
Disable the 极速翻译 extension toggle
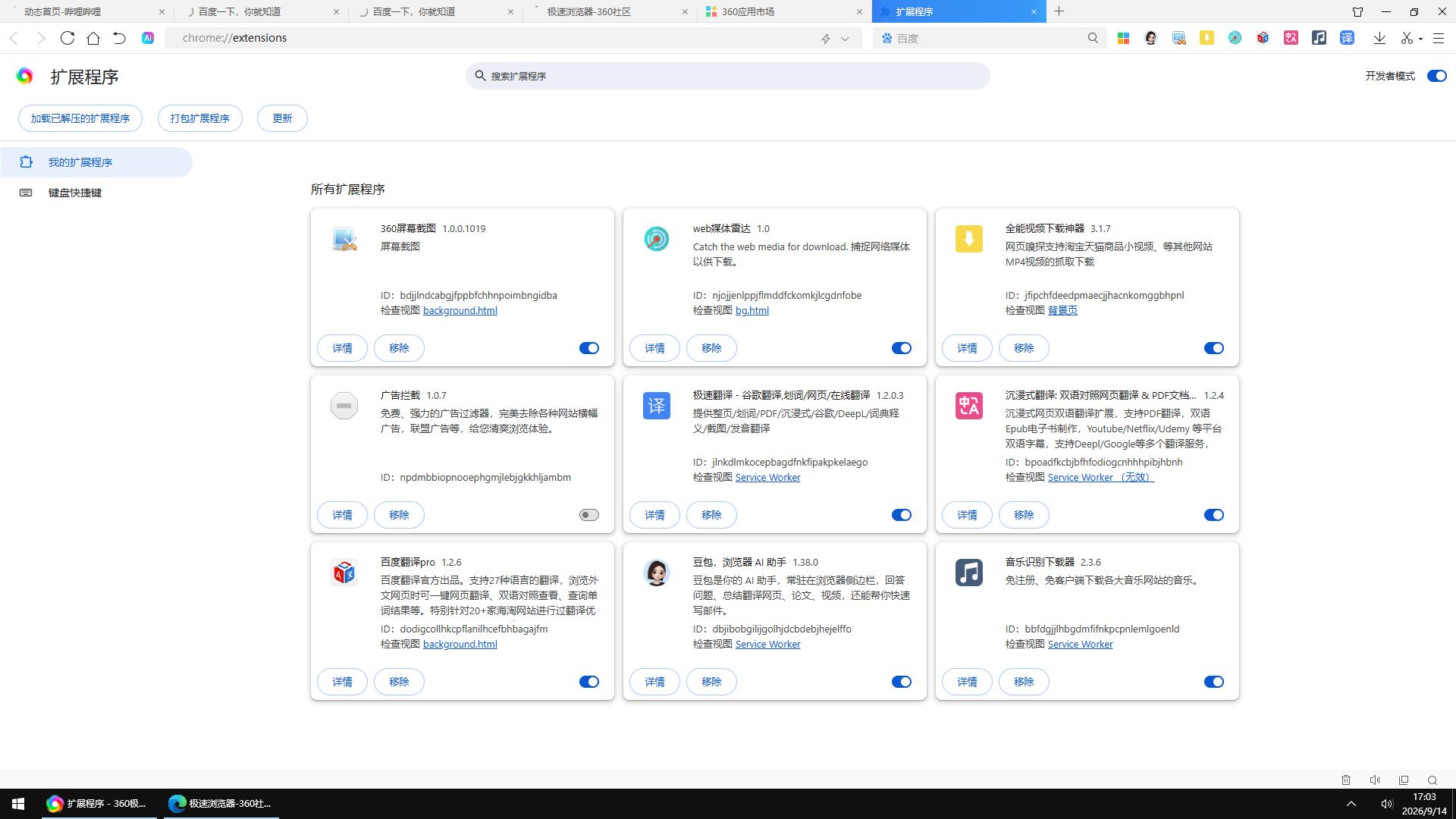902,515
